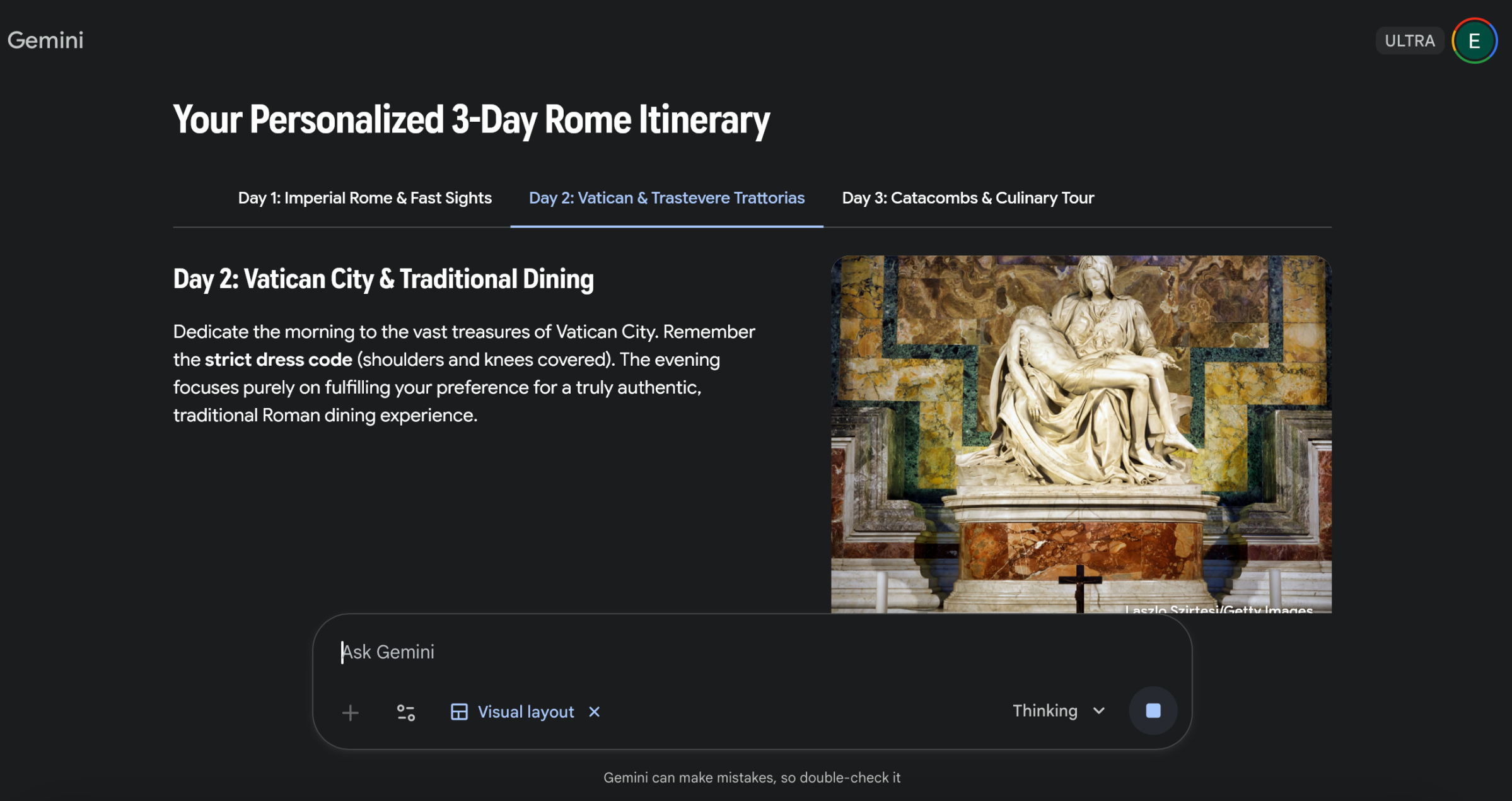
Task: Open the tools icon in the prompt bar
Action: pos(405,712)
